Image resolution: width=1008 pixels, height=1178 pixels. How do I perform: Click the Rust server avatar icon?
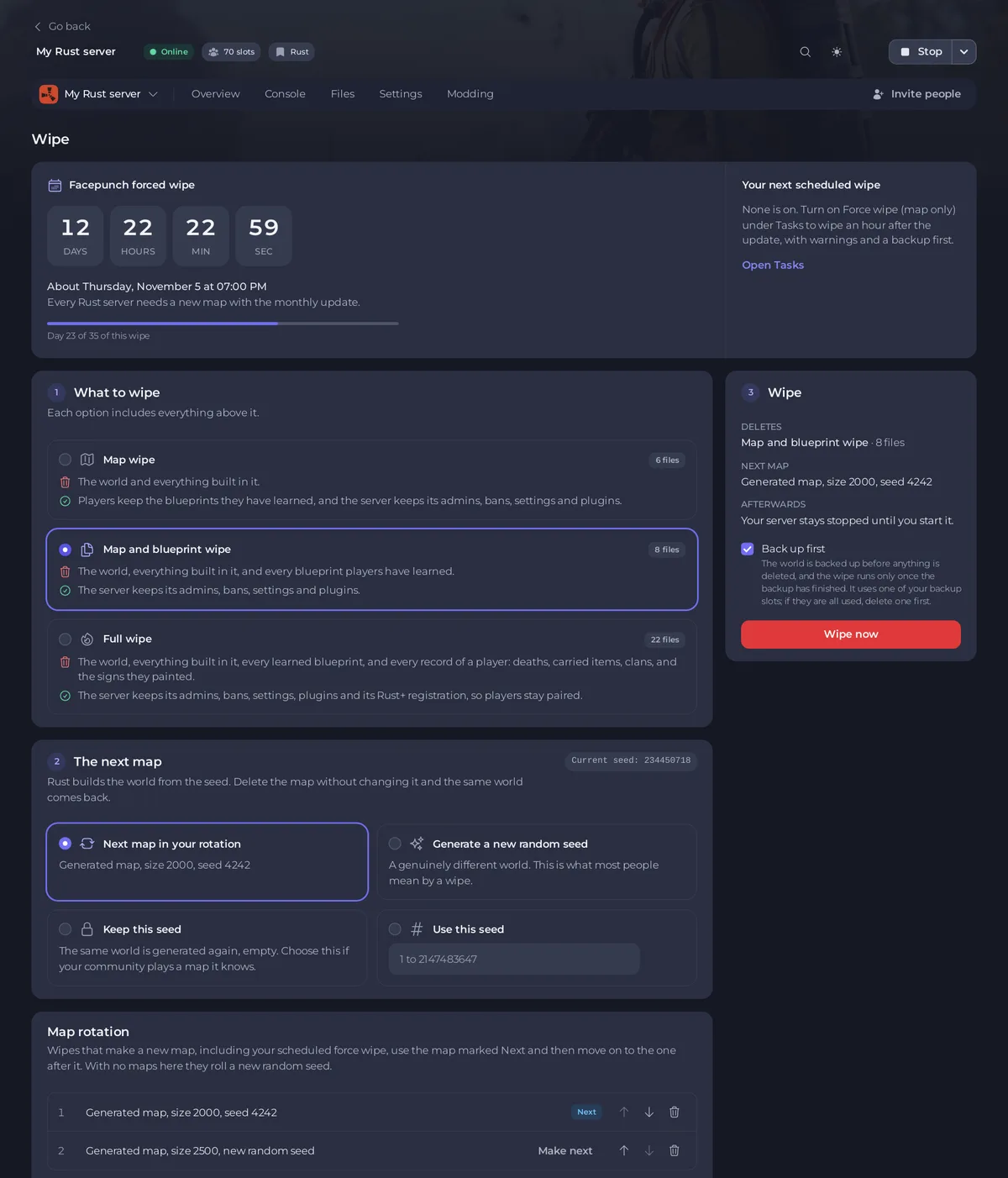(x=49, y=94)
